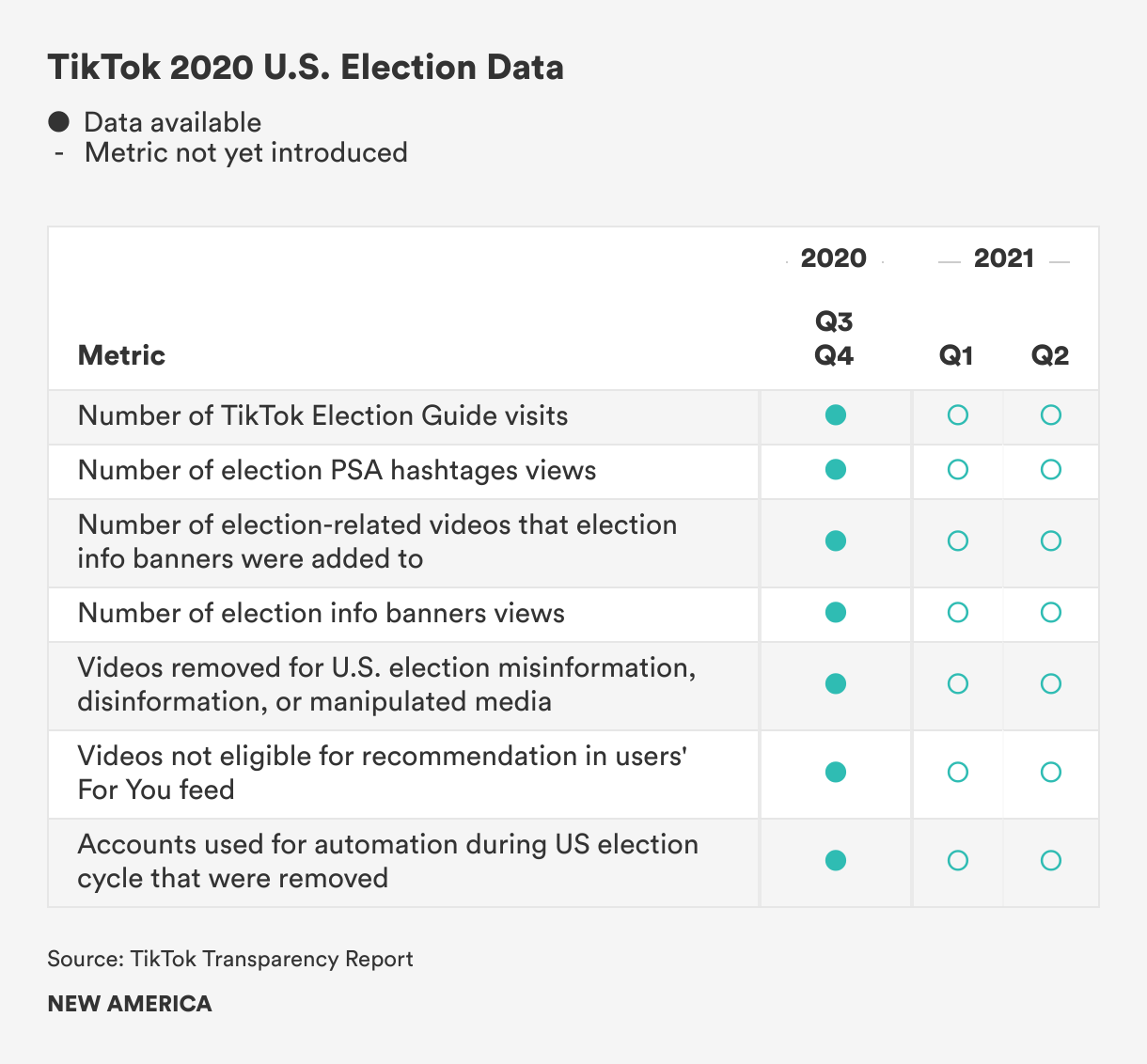Click the filled dot for PSA hashtags views

835,470
